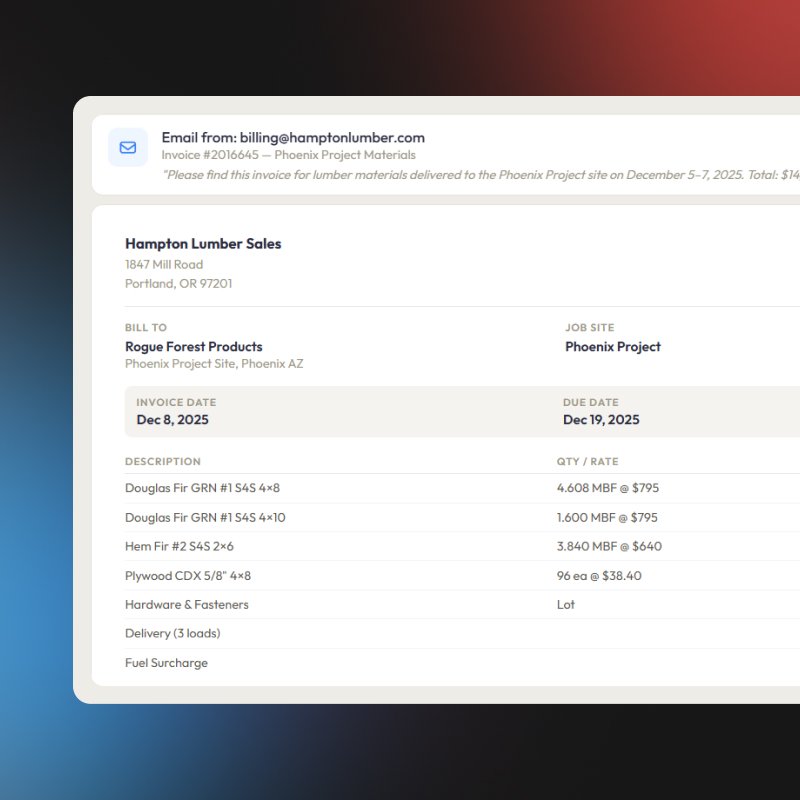Click the BILL TO label
This screenshot has height=800, width=800.
click(146, 328)
